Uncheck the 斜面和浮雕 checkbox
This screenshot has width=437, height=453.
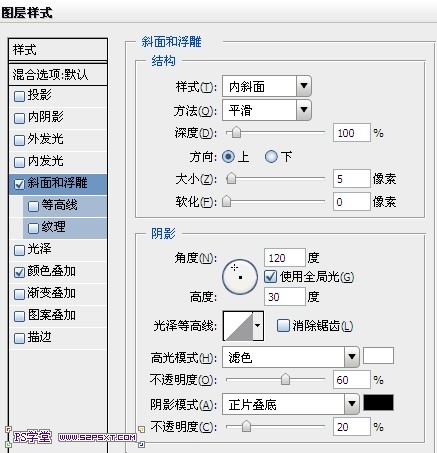tap(19, 184)
